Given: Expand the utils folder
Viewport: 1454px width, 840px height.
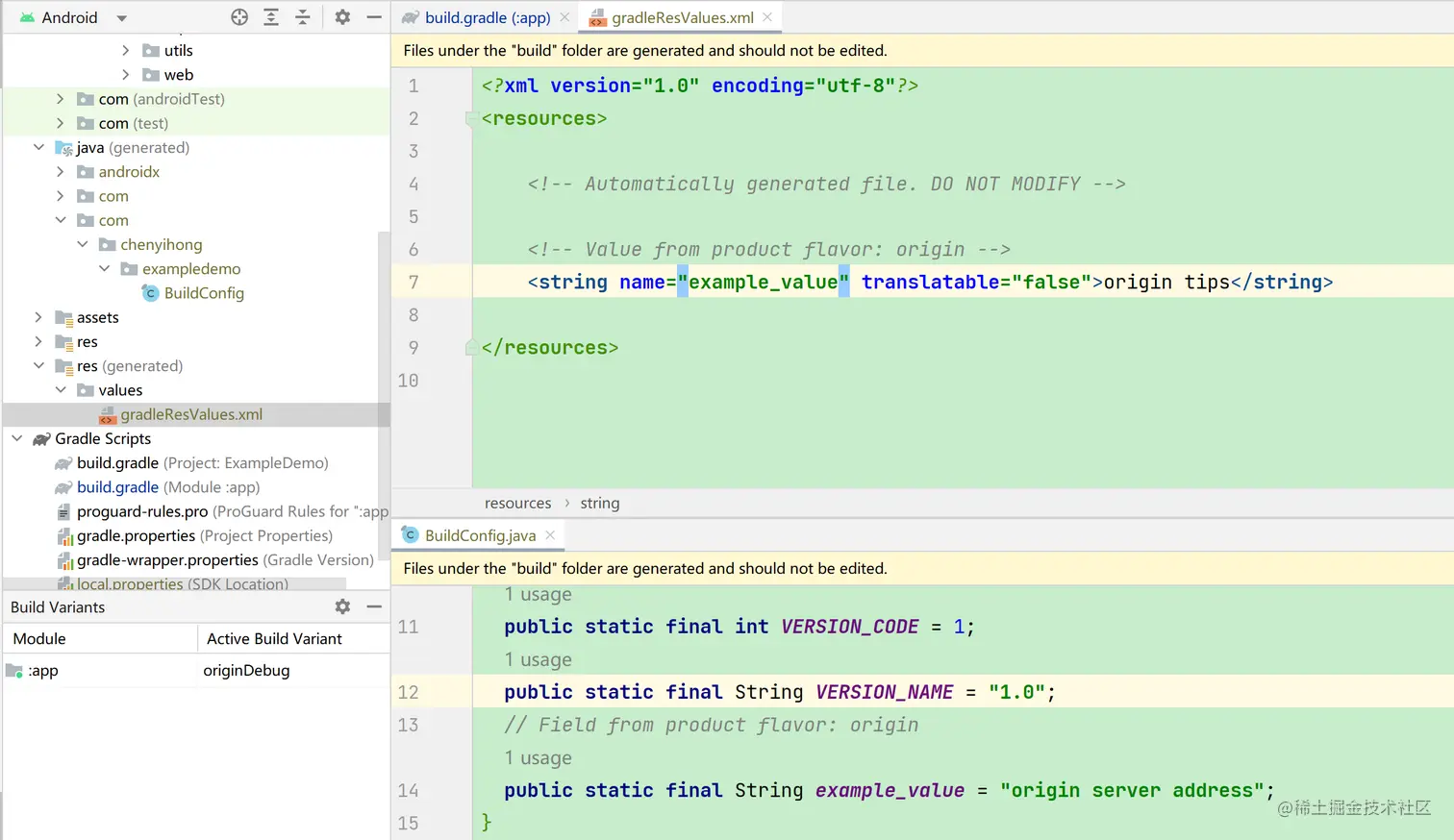Looking at the screenshot, I should point(125,50).
